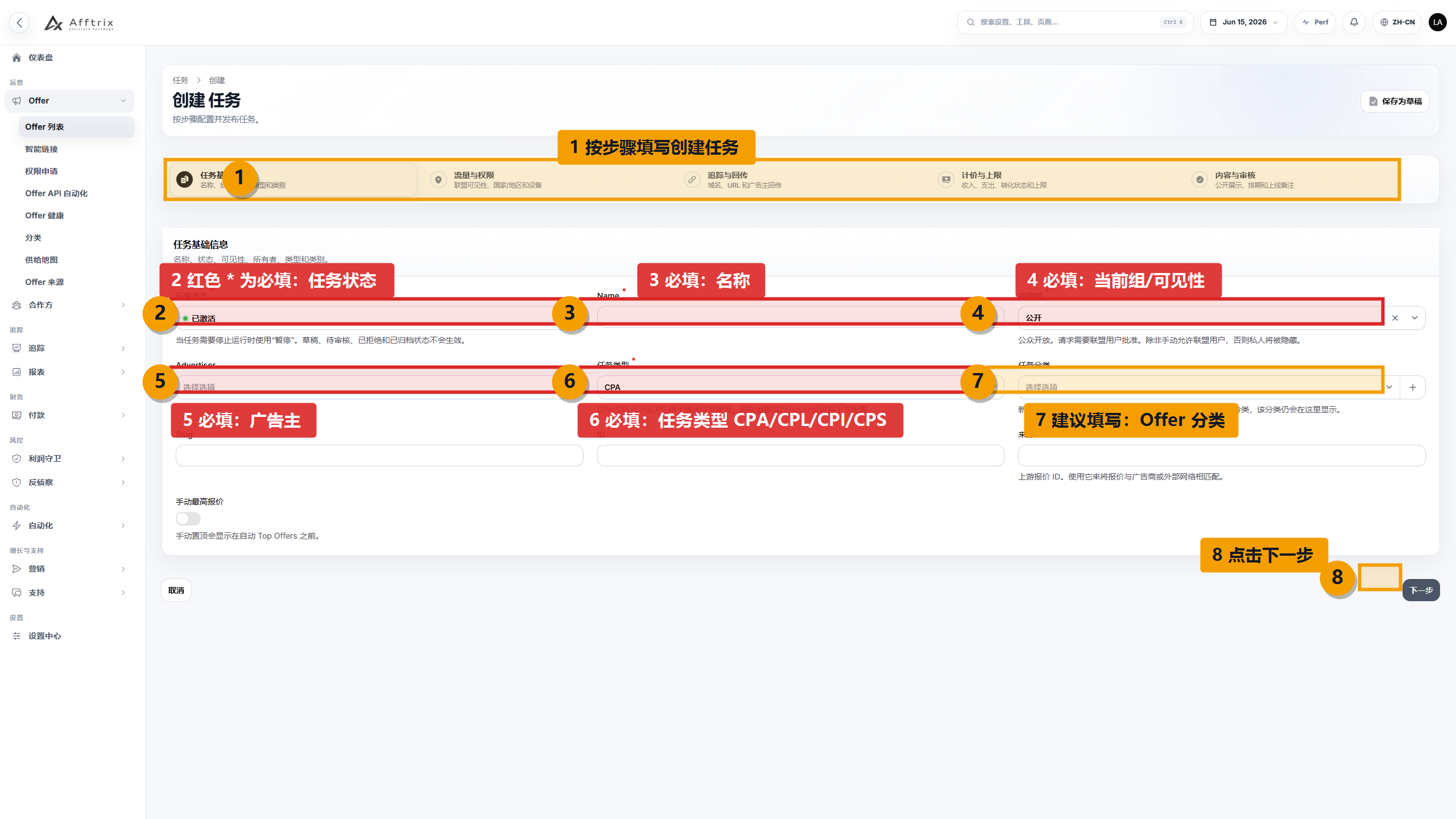This screenshot has height=819, width=1456.
Task: Click the Afftrix logo
Action: click(x=79, y=23)
